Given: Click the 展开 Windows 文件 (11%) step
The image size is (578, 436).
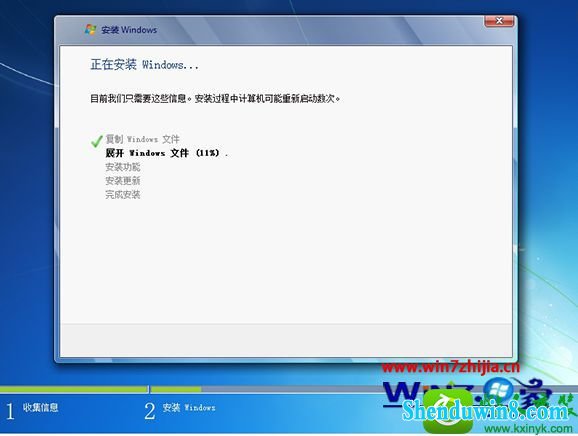Looking at the screenshot, I should 167,153.
